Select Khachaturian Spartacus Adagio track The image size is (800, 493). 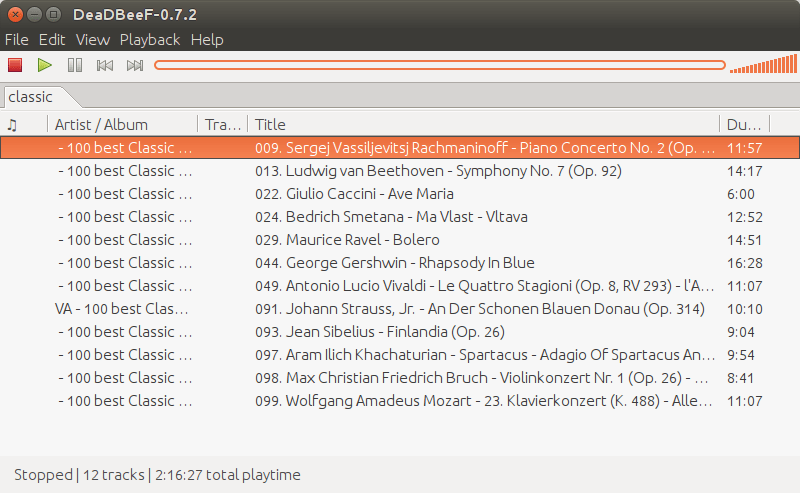(x=400, y=355)
